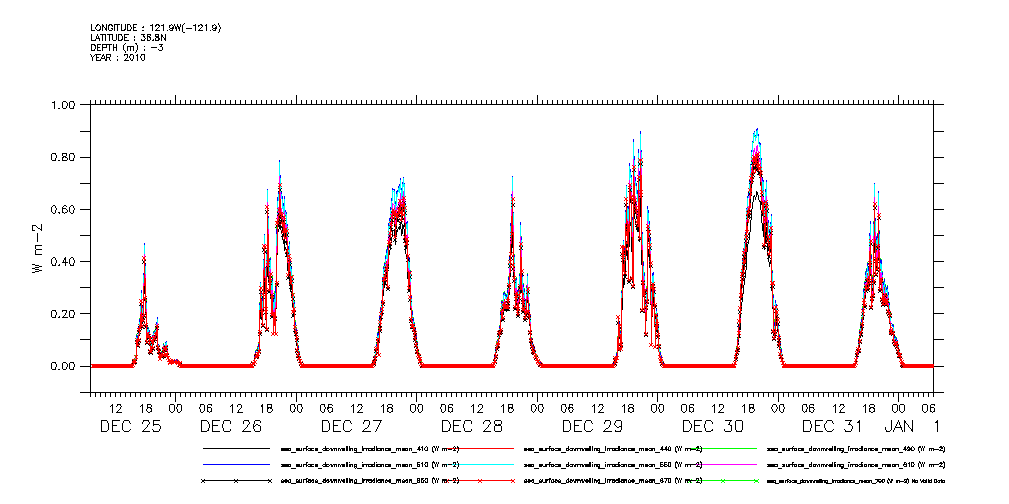Select the irradiance_mean_670 legend label

(613, 481)
